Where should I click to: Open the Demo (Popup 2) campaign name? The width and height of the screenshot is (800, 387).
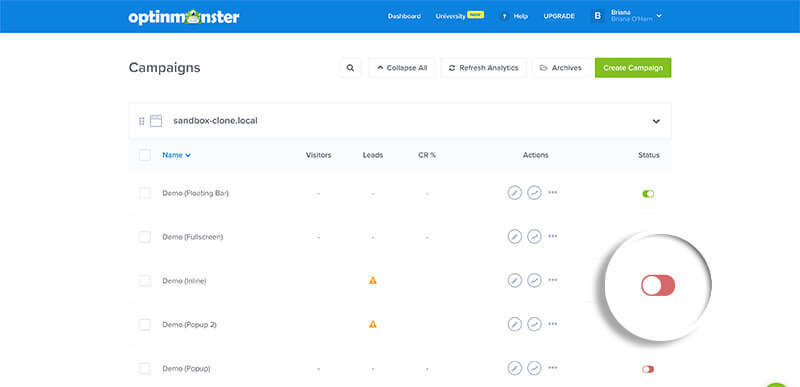tap(189, 325)
